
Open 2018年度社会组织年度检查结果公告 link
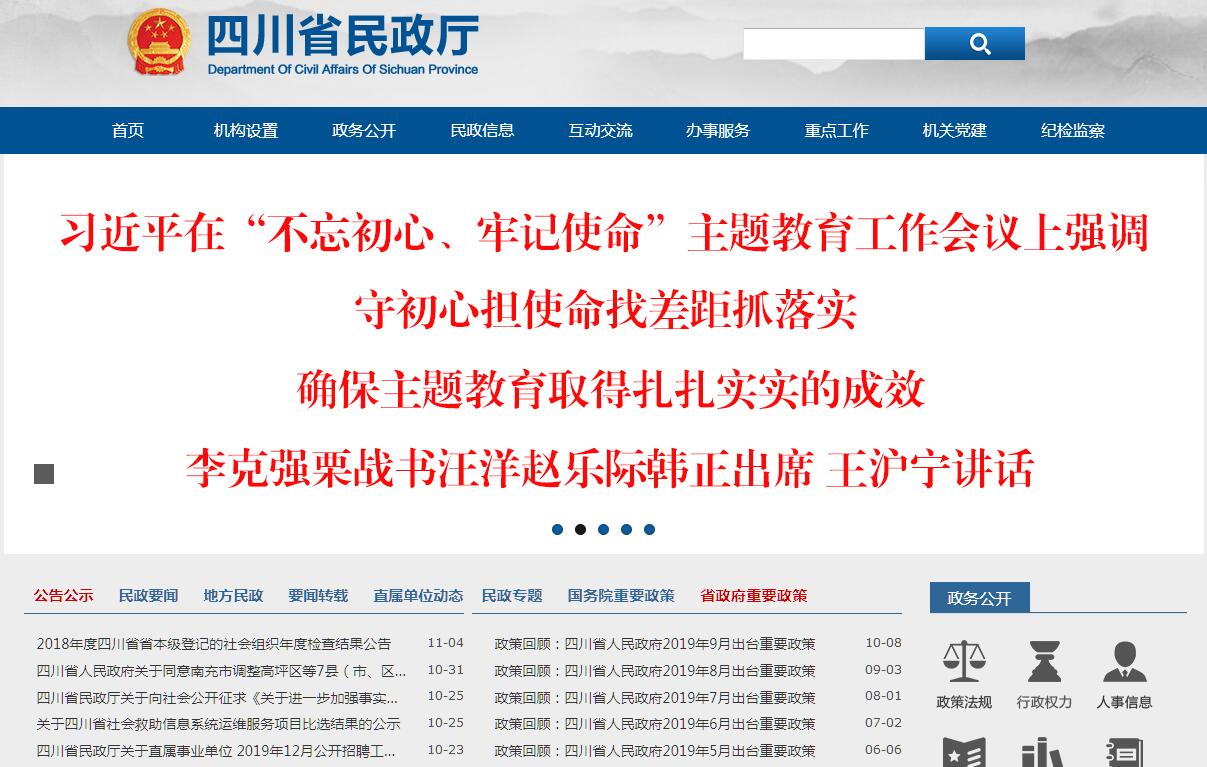pyautogui.click(x=214, y=644)
